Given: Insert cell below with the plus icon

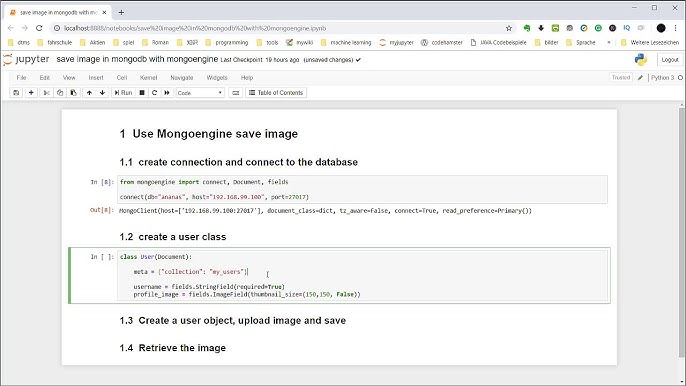Looking at the screenshot, I should [31, 93].
